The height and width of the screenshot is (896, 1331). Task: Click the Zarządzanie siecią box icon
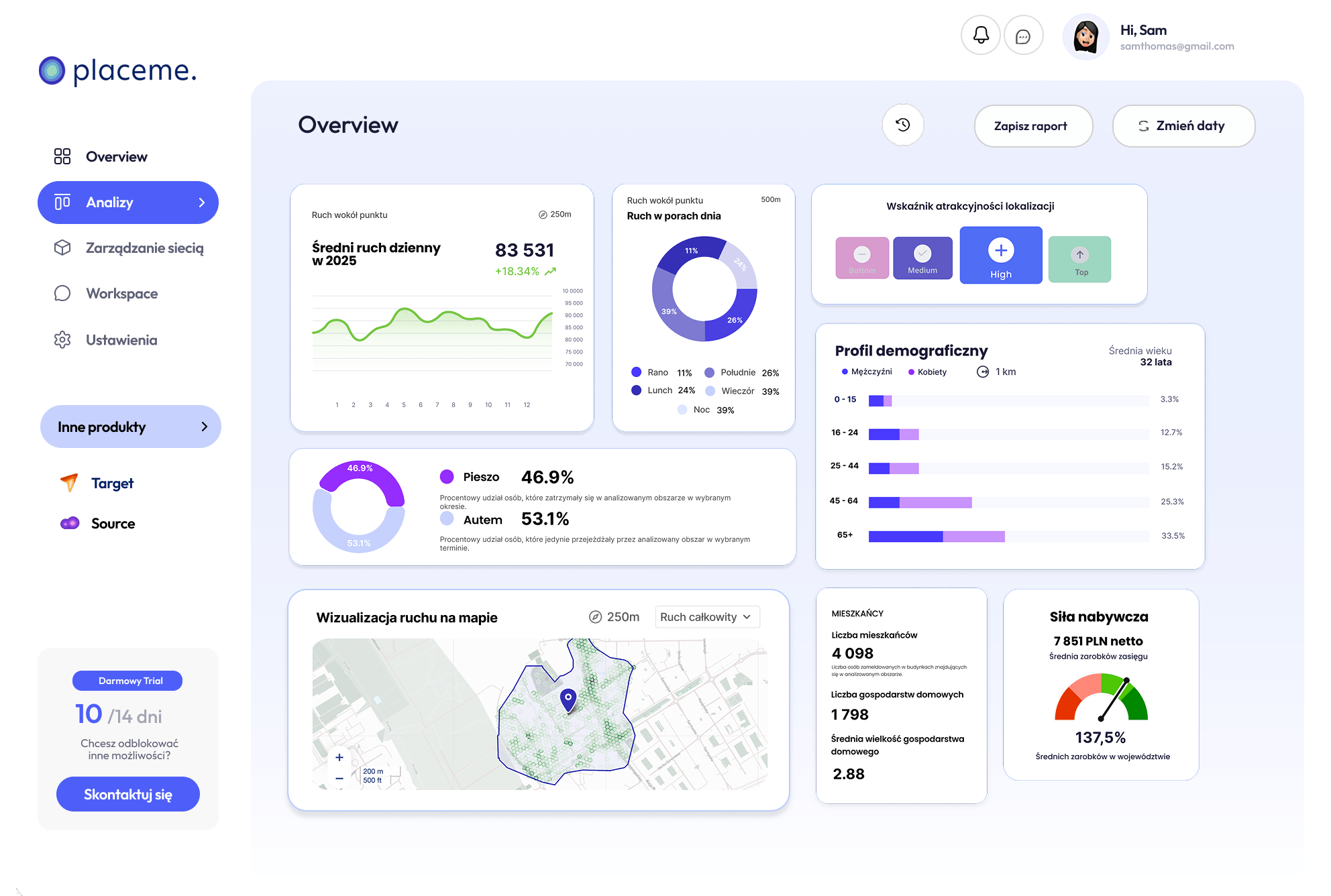pyautogui.click(x=62, y=247)
